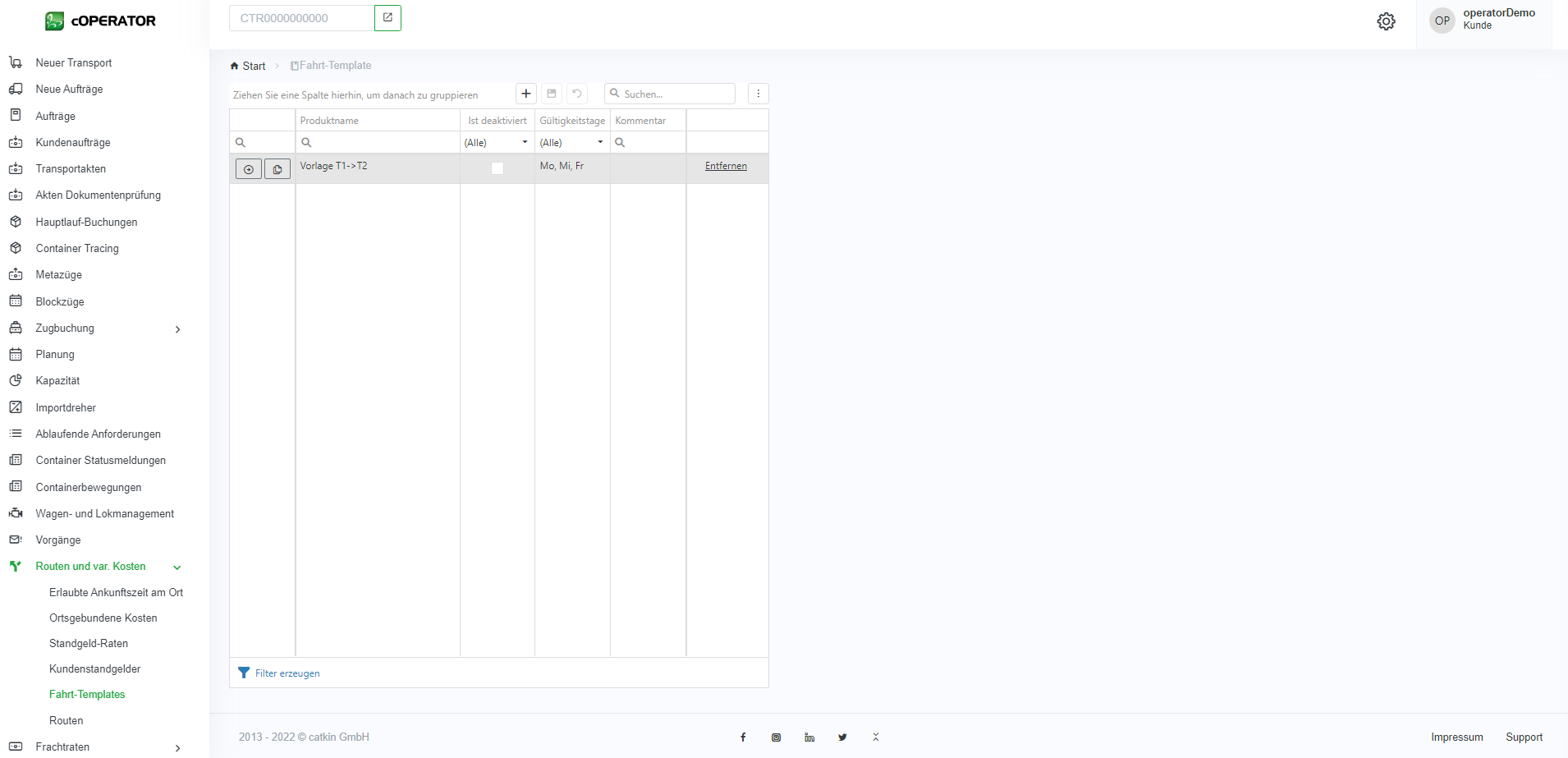
Task: Collapse the Routen und var. Kosten section
Action: 177,567
